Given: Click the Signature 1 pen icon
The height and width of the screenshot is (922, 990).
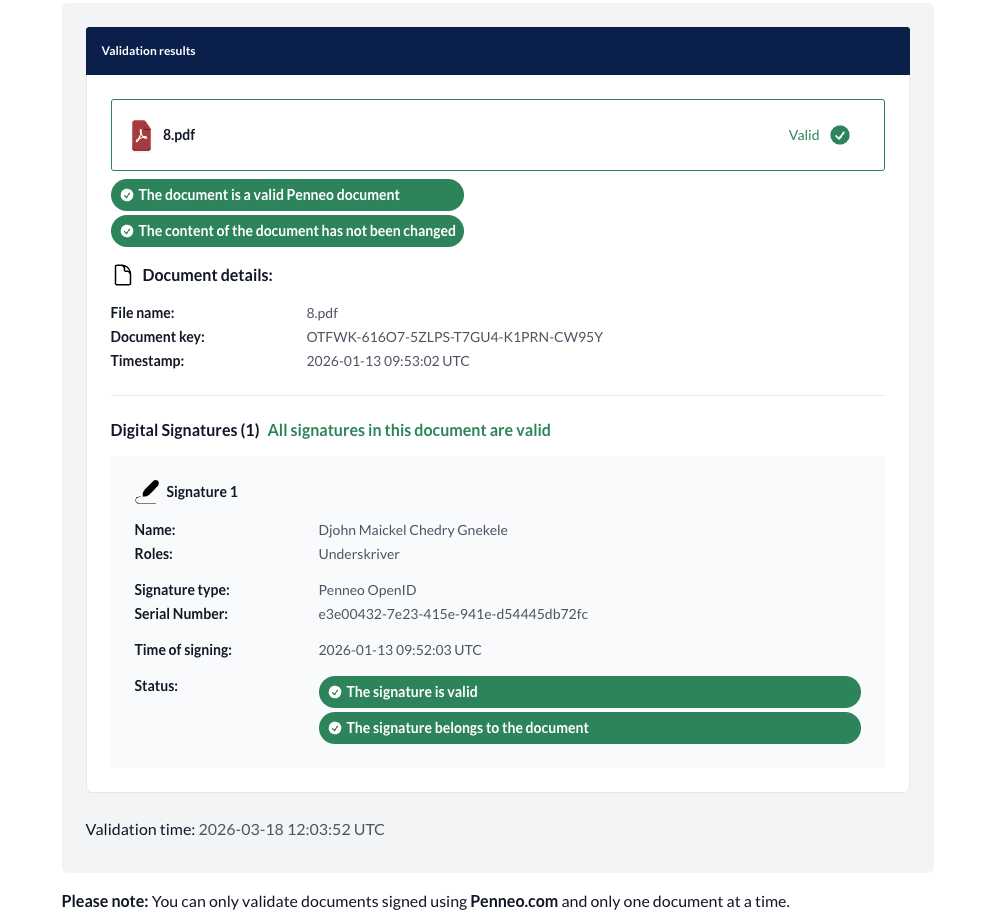Looking at the screenshot, I should pos(147,492).
